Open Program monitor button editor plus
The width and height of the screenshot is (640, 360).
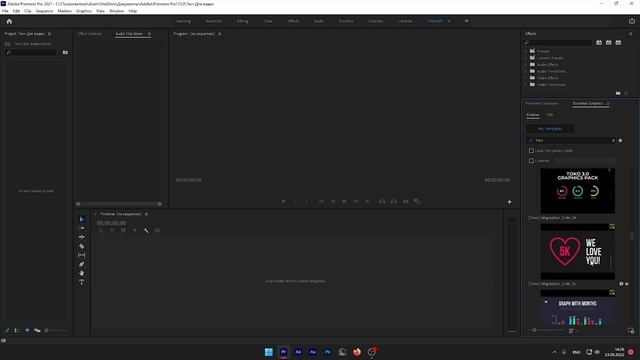tap(509, 202)
